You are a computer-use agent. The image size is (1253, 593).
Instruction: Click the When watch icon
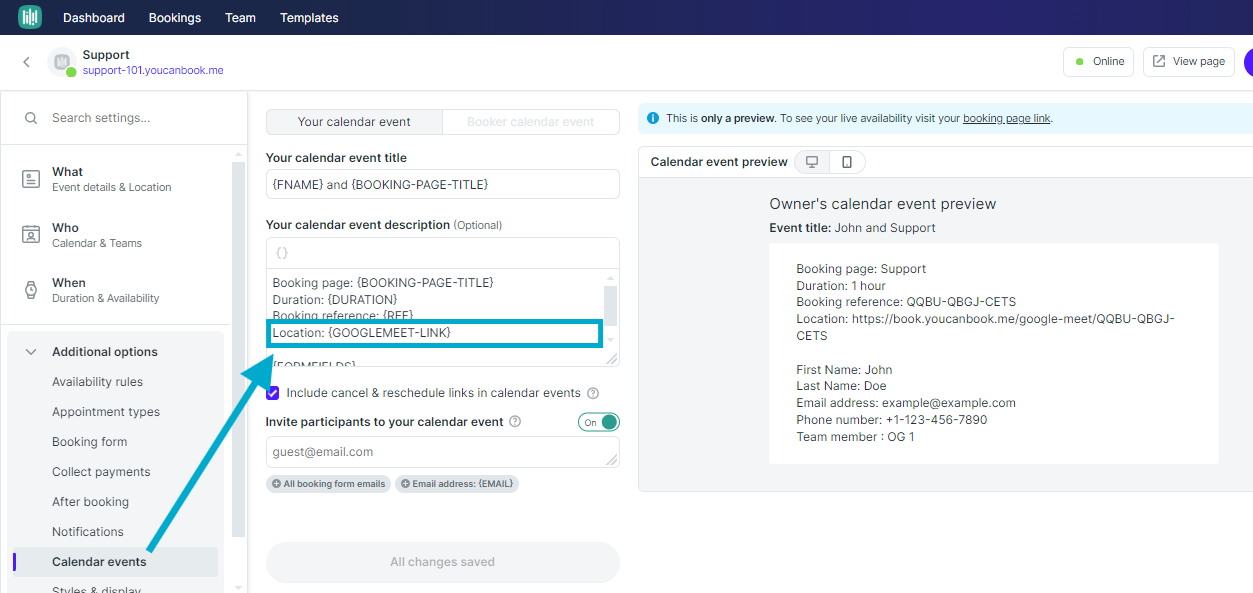point(31,290)
